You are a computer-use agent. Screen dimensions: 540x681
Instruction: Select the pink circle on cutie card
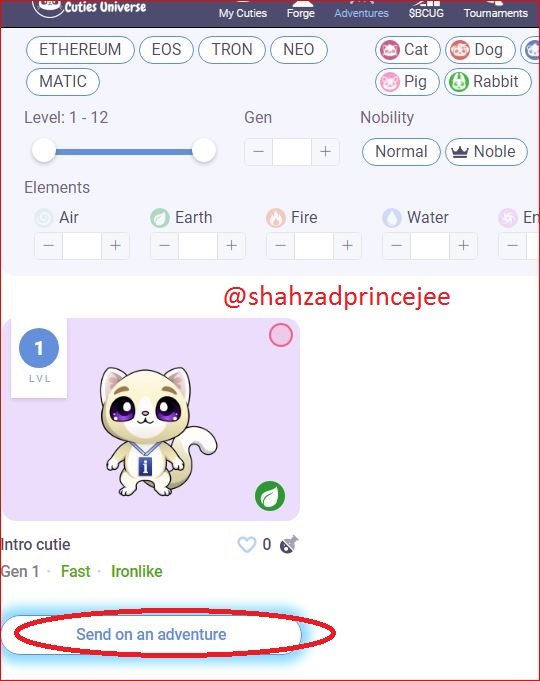(281, 335)
